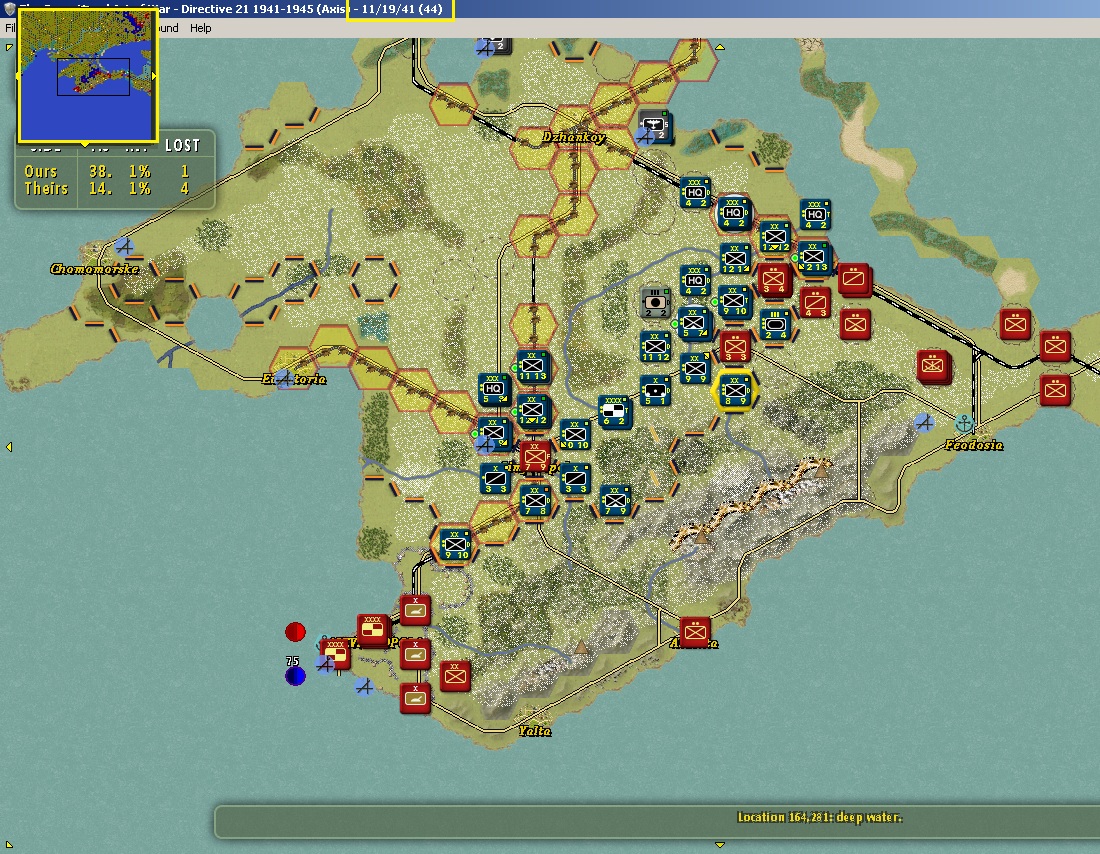Open the Help menu
The width and height of the screenshot is (1100, 854).
pyautogui.click(x=201, y=28)
